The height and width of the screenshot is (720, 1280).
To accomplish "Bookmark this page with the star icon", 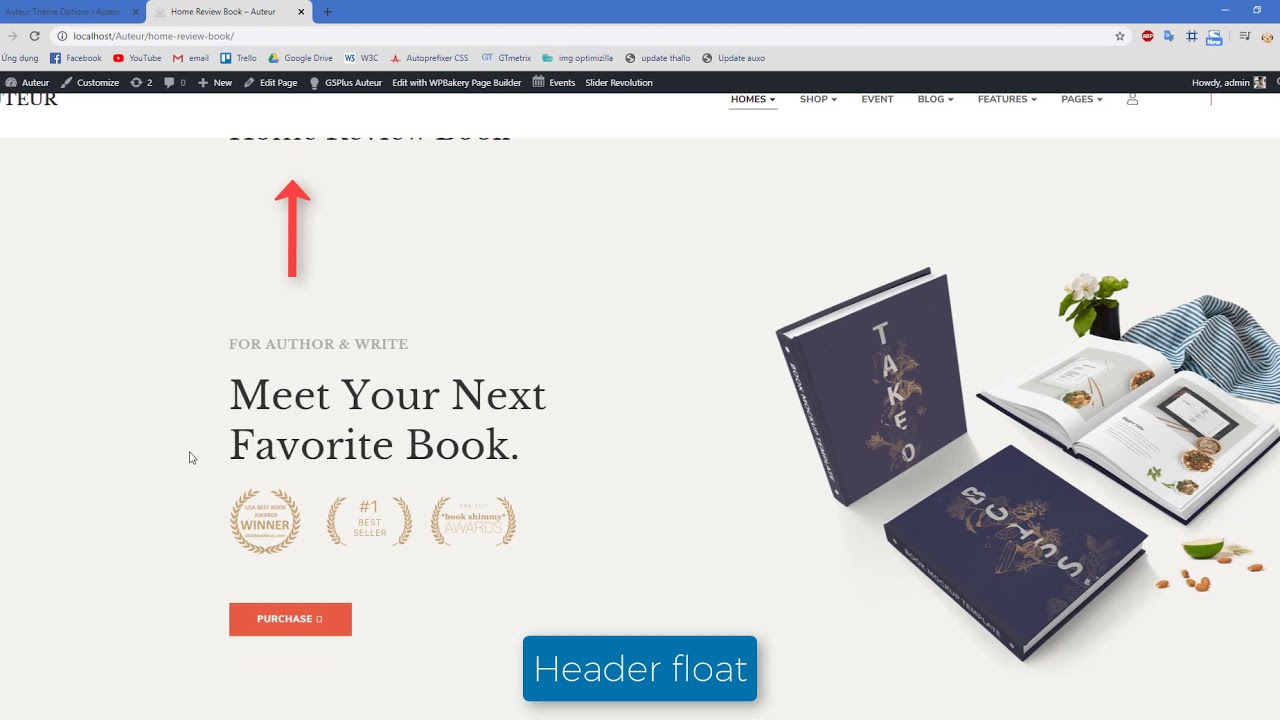I will click(x=1120, y=36).
